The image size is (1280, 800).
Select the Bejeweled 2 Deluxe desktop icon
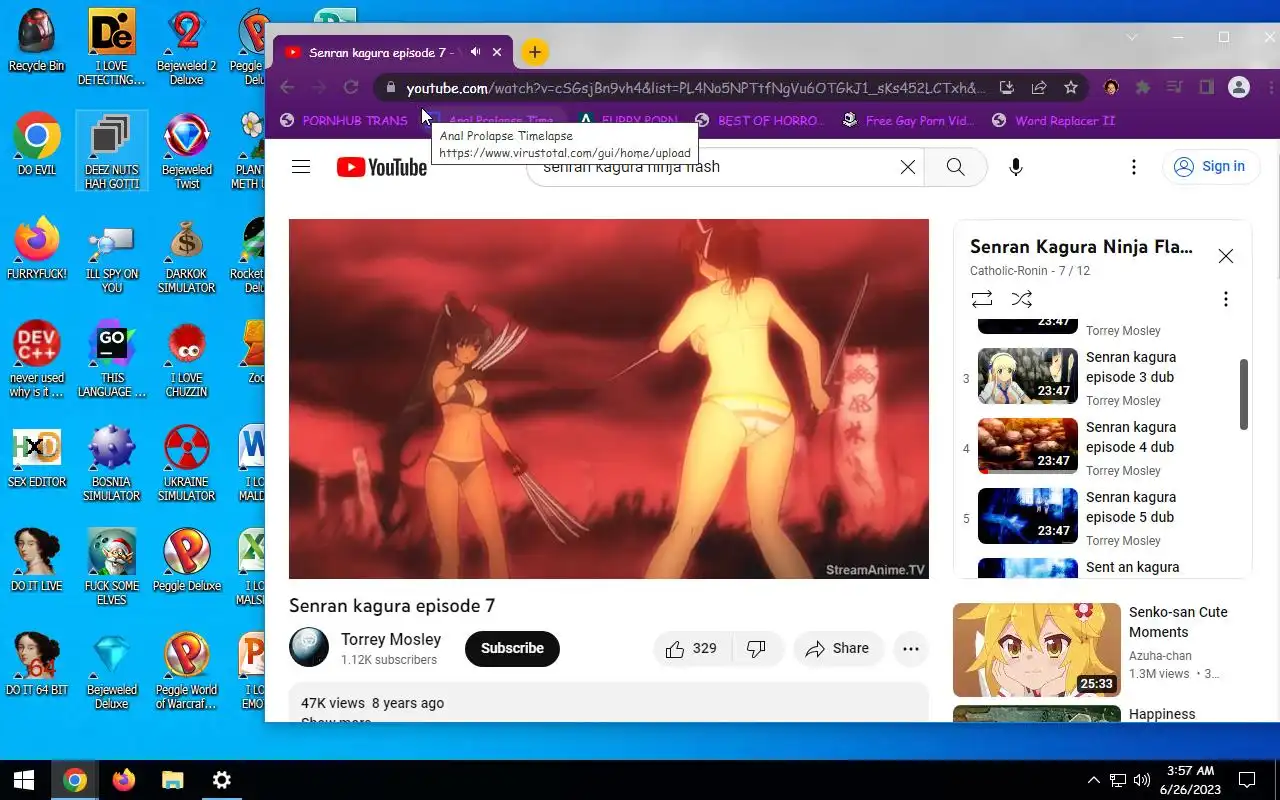click(x=187, y=47)
